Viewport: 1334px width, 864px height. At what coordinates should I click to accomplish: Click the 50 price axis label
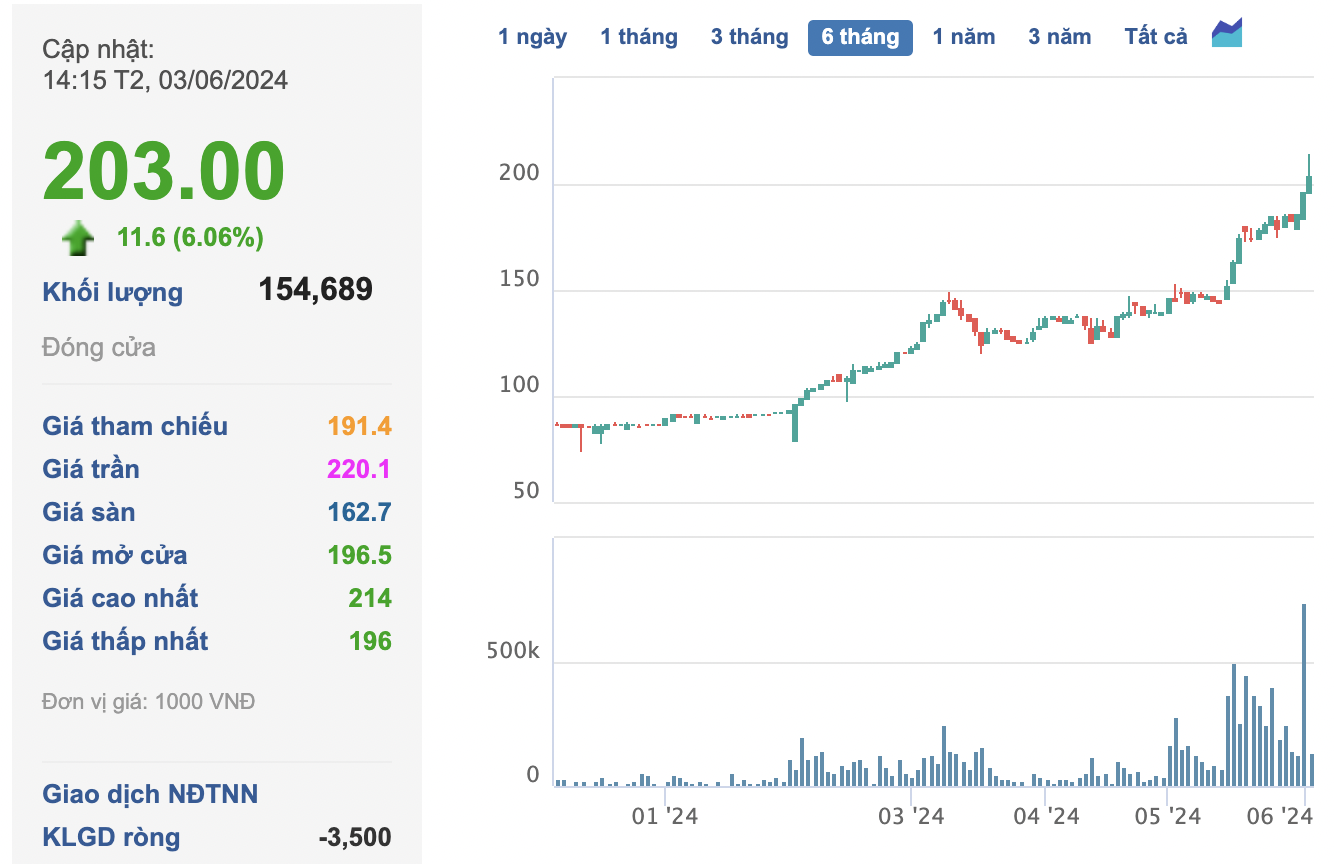(x=525, y=492)
